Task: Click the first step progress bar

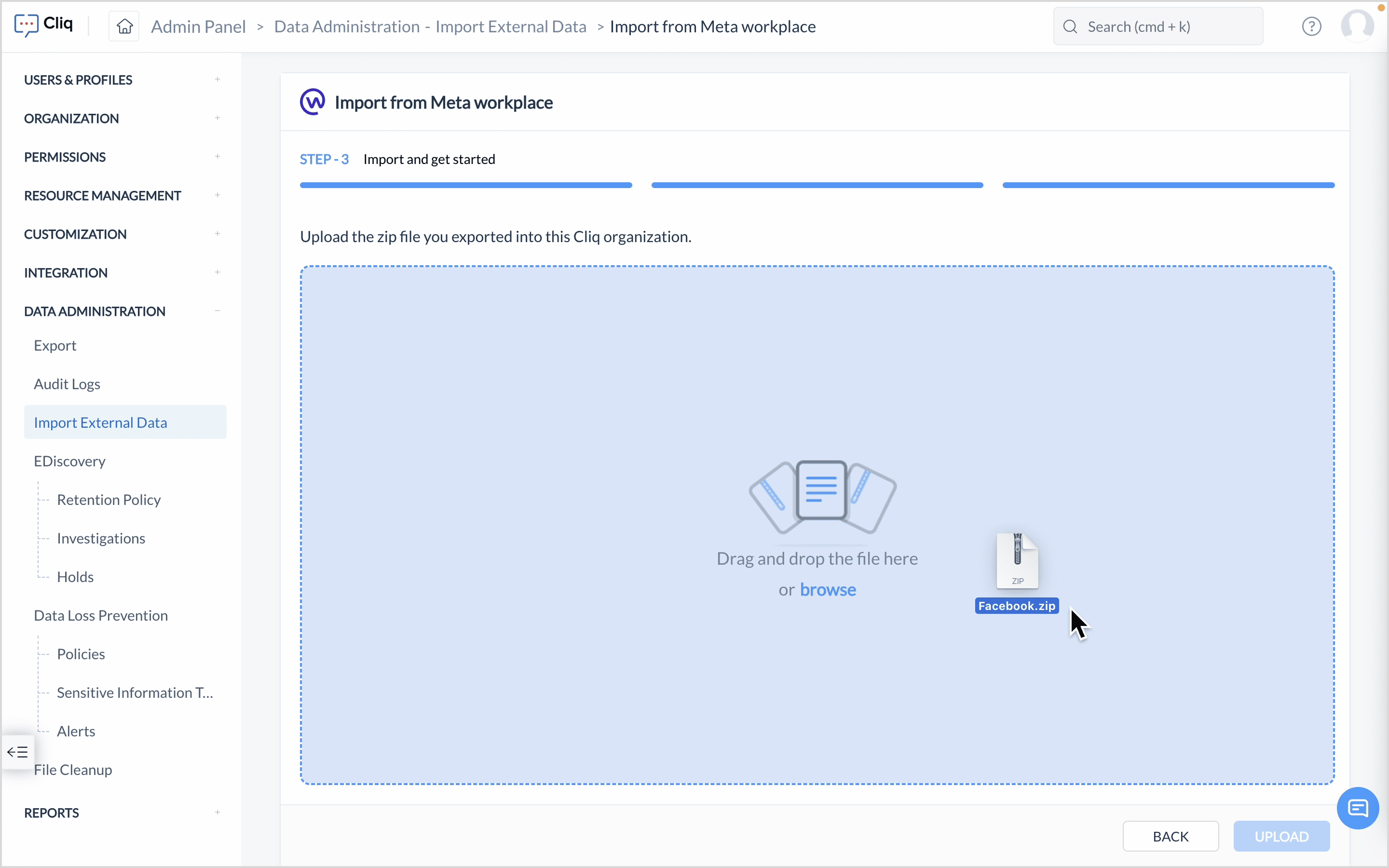Action: tap(465, 186)
